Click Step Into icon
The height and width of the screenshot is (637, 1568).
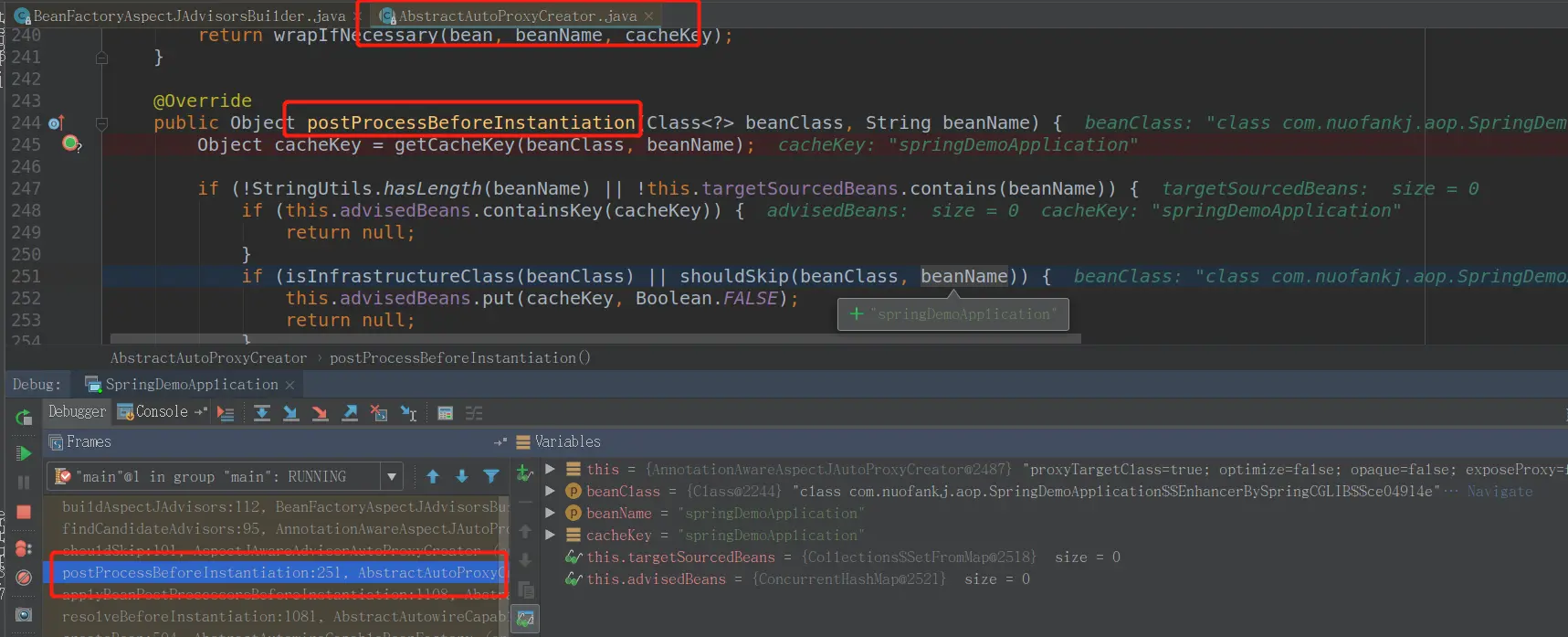tap(290, 413)
